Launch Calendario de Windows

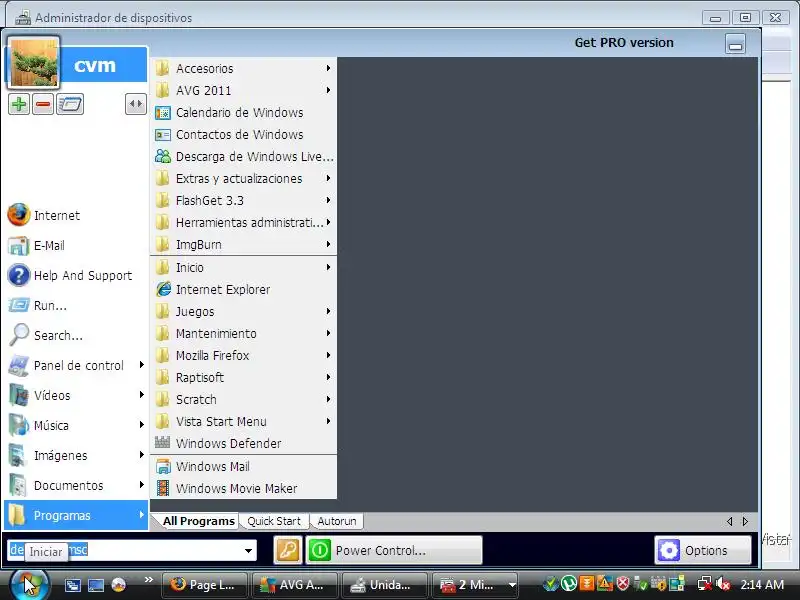coord(243,112)
